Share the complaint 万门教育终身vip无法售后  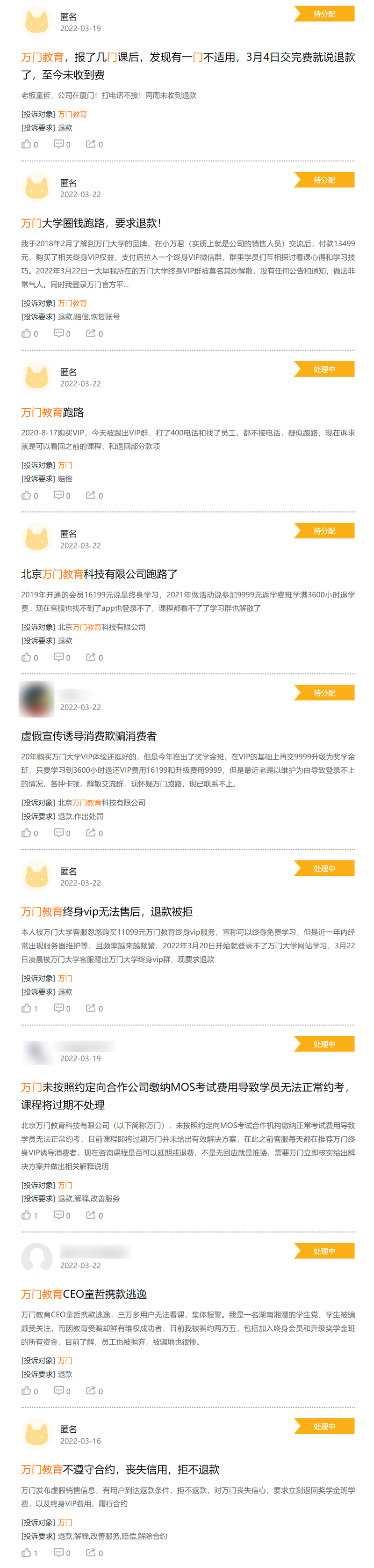[94, 1008]
